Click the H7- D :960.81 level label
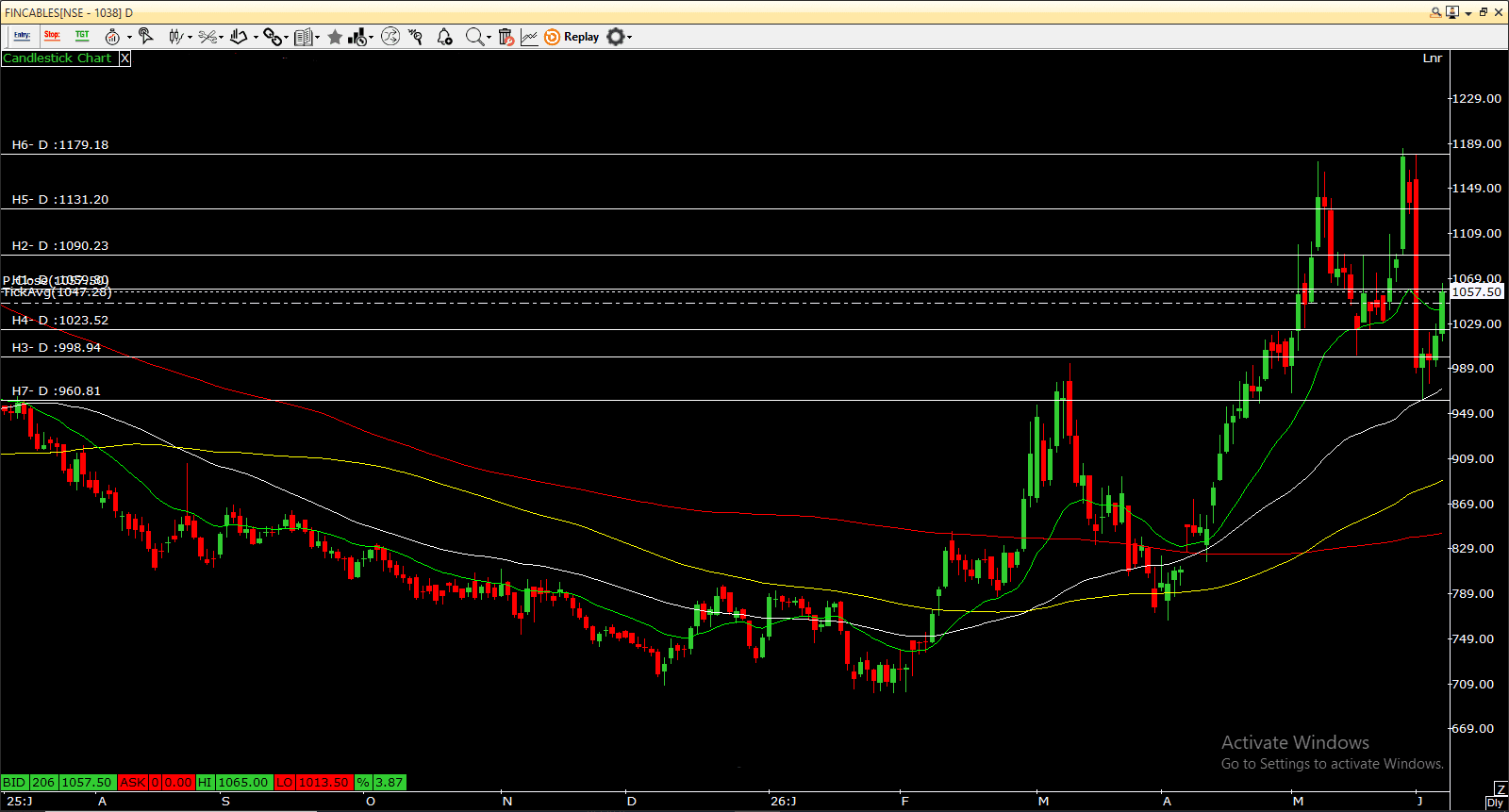The height and width of the screenshot is (812, 1509). click(x=57, y=391)
